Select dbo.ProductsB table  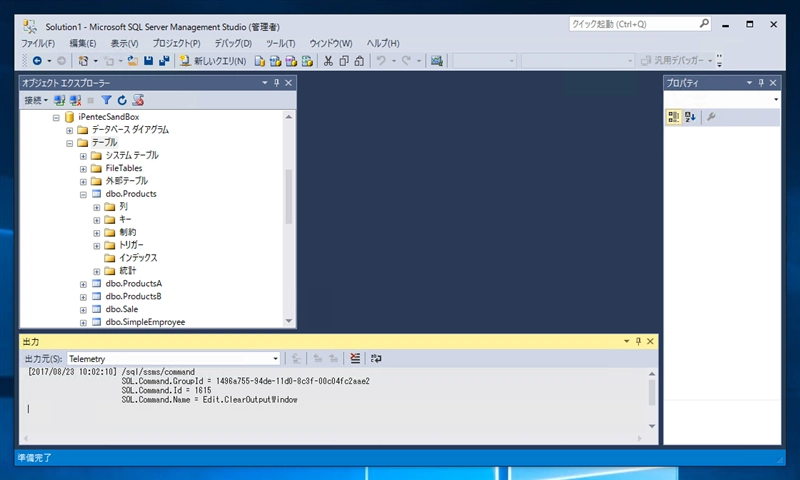tap(133, 296)
